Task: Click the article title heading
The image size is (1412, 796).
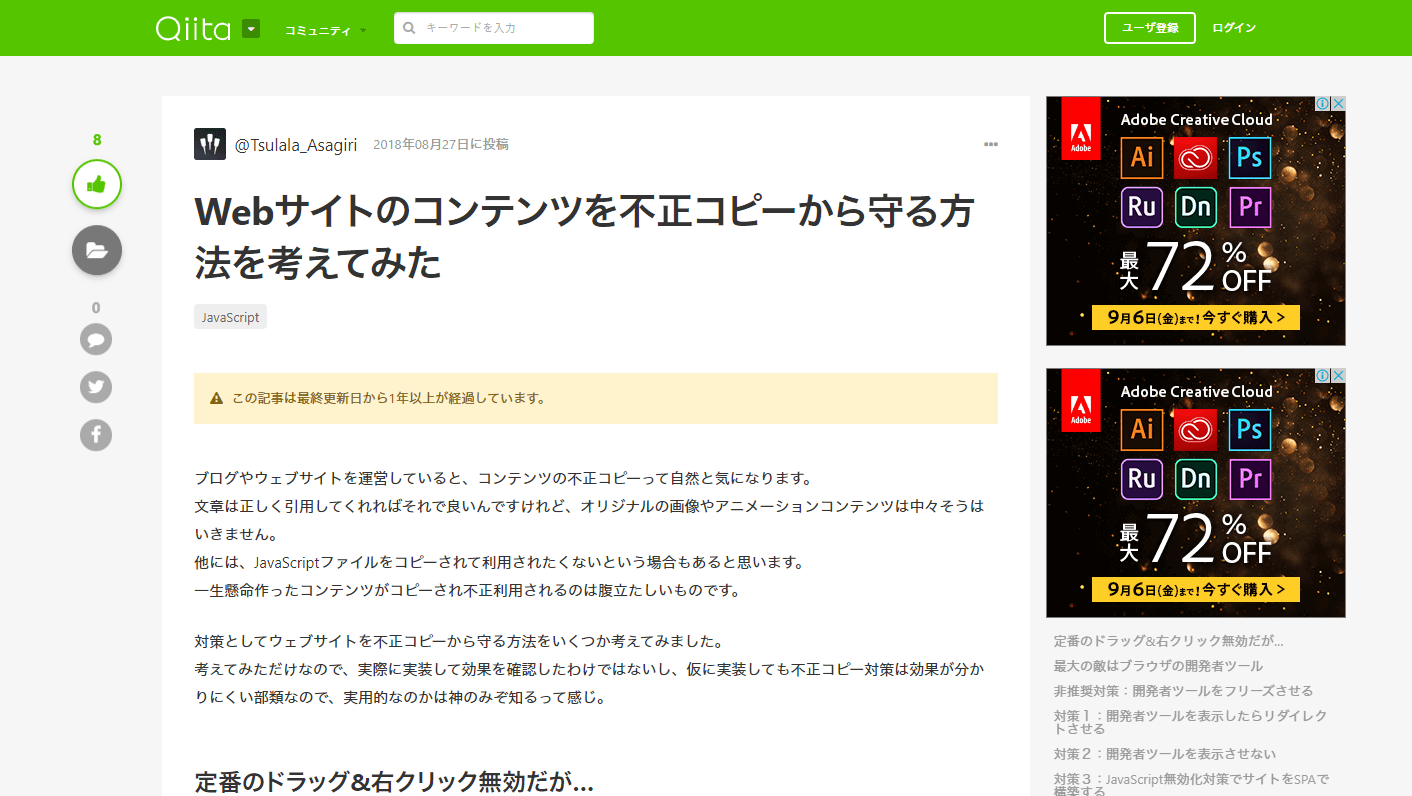Action: (585, 237)
